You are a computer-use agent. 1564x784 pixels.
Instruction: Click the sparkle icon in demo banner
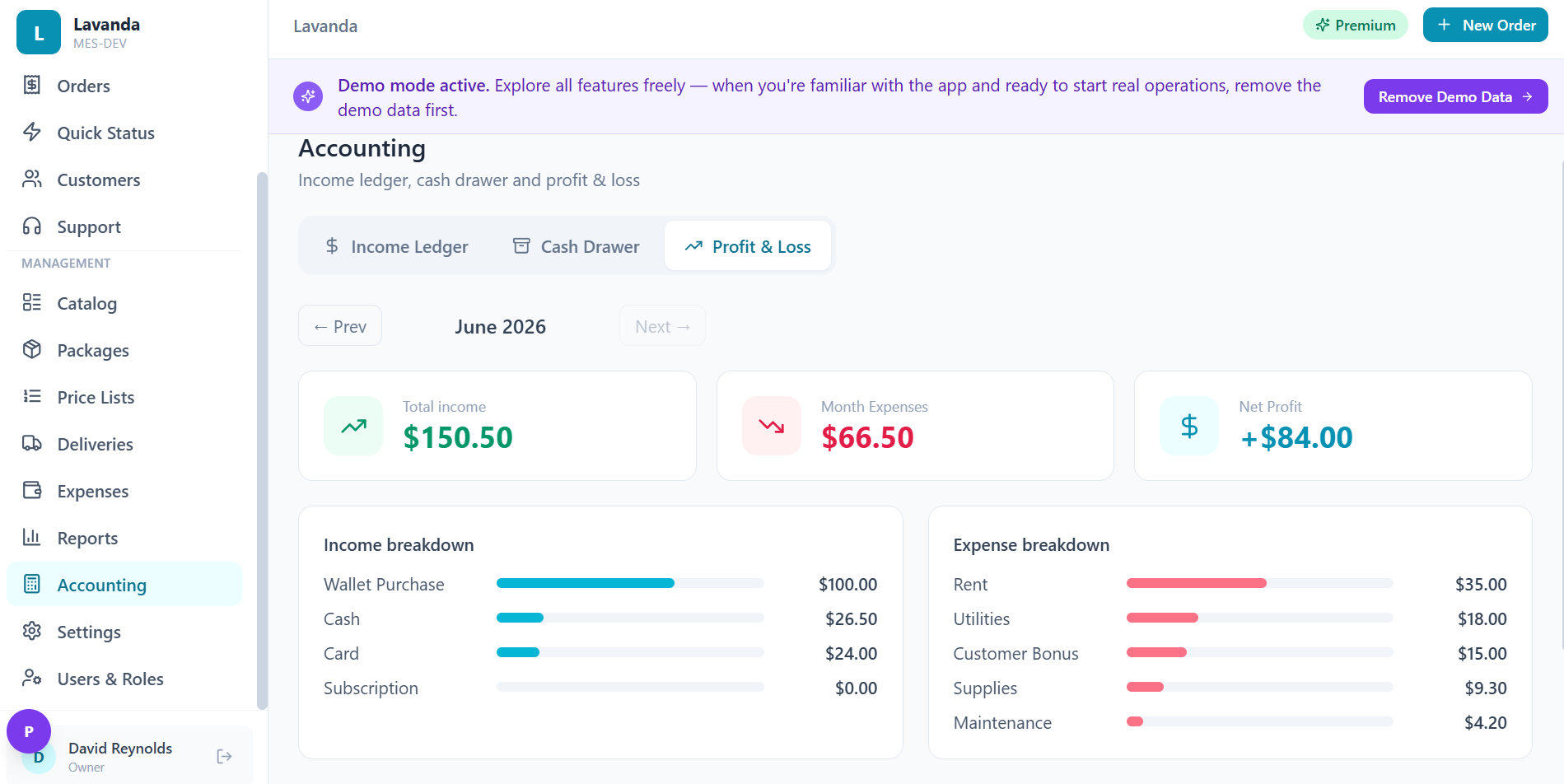click(x=308, y=96)
